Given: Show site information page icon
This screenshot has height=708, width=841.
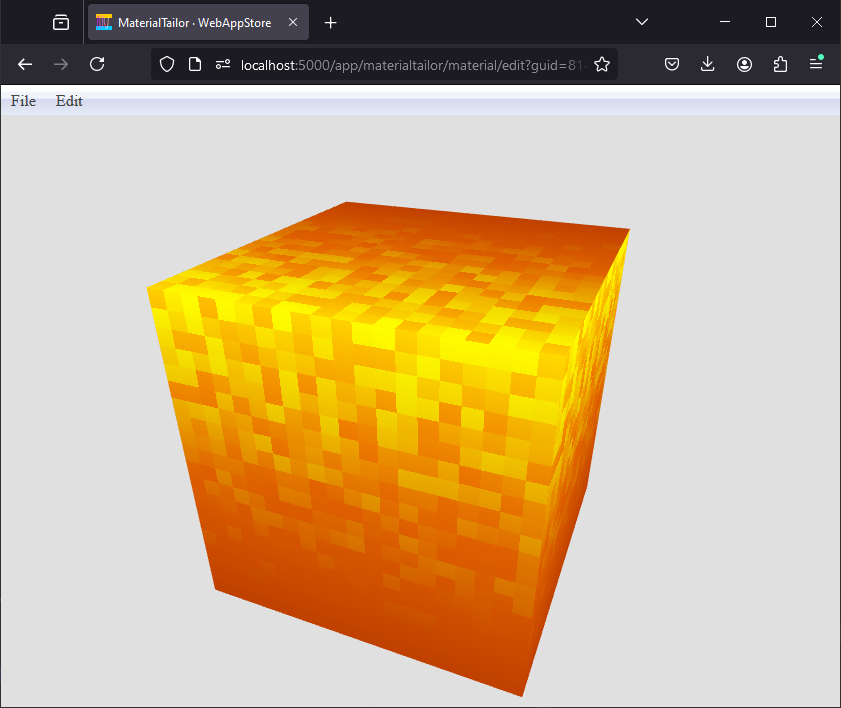Looking at the screenshot, I should (195, 64).
